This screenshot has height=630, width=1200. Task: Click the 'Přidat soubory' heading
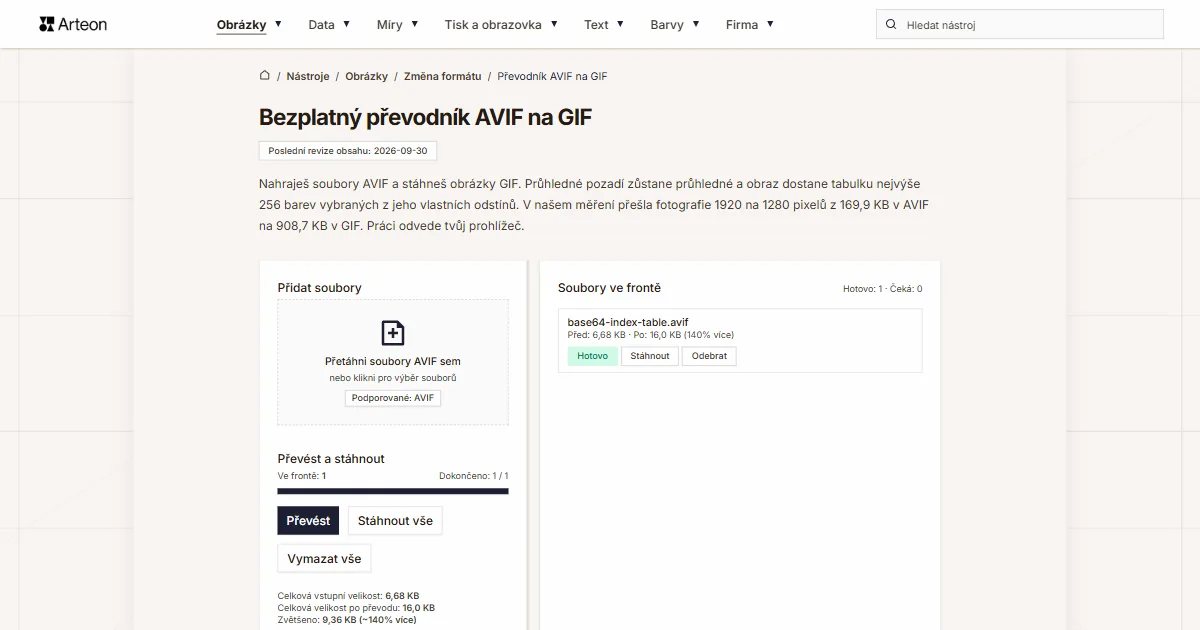320,288
